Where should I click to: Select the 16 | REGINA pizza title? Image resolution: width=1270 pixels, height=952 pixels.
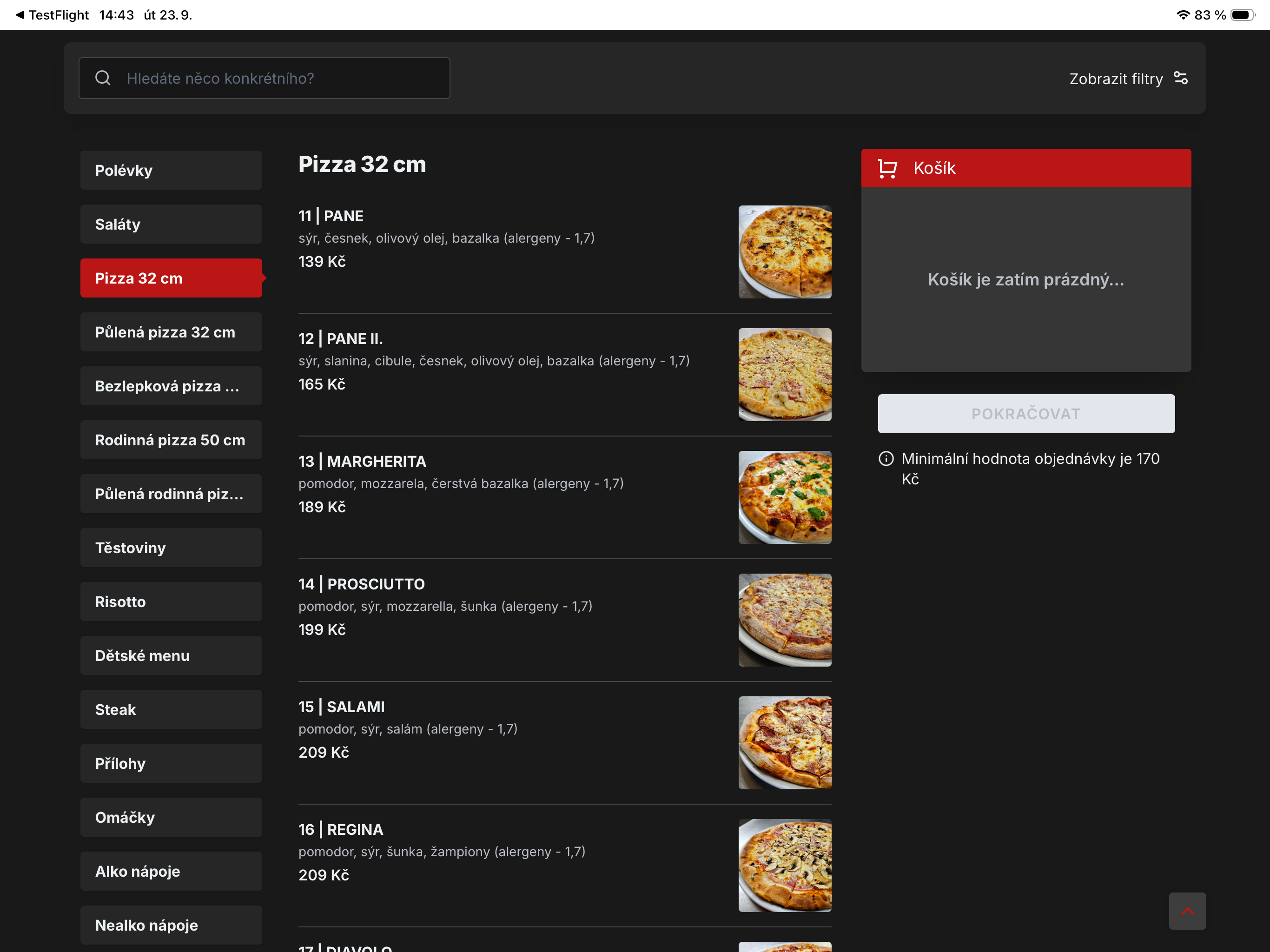coord(340,830)
